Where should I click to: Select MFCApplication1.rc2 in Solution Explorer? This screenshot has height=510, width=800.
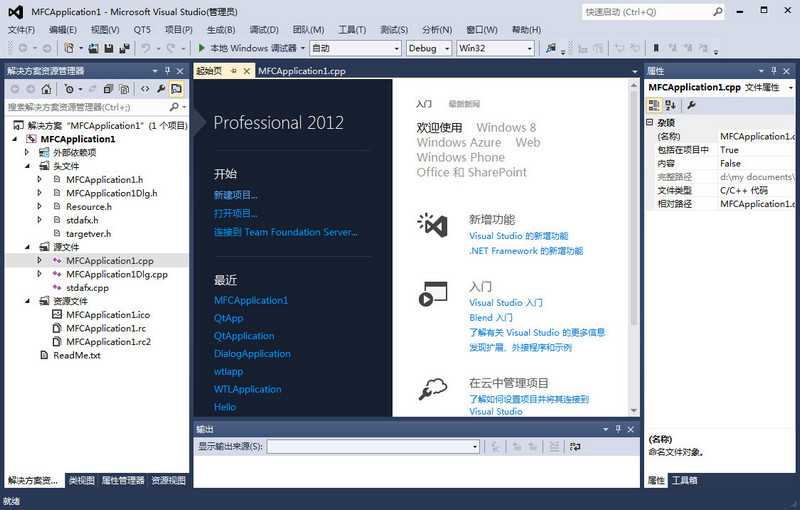[x=108, y=342]
